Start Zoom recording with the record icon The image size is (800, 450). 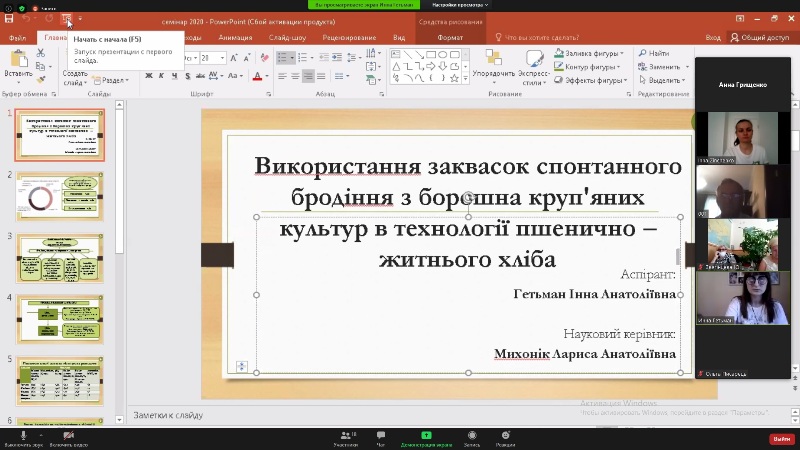pyautogui.click(x=472, y=437)
